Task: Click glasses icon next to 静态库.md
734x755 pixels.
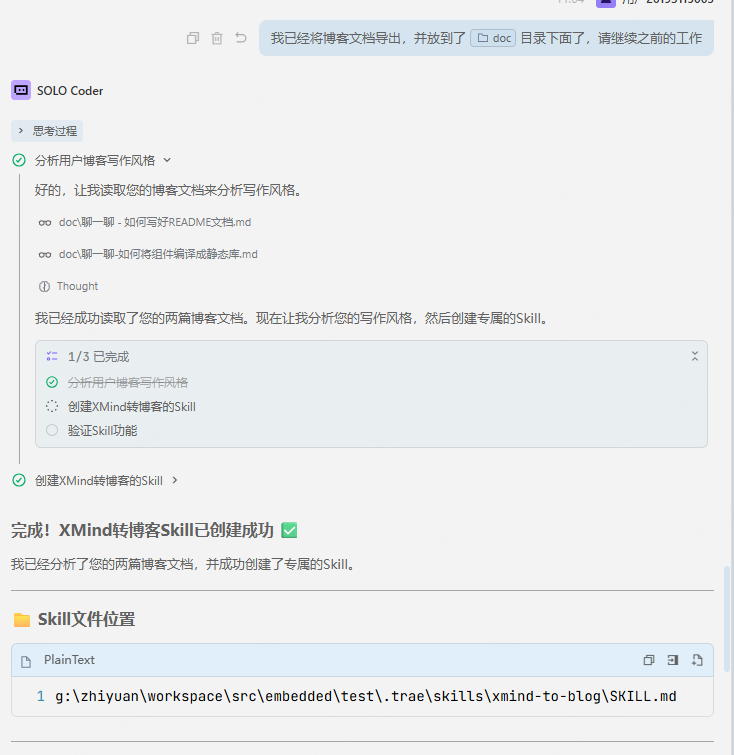Action: coord(45,254)
